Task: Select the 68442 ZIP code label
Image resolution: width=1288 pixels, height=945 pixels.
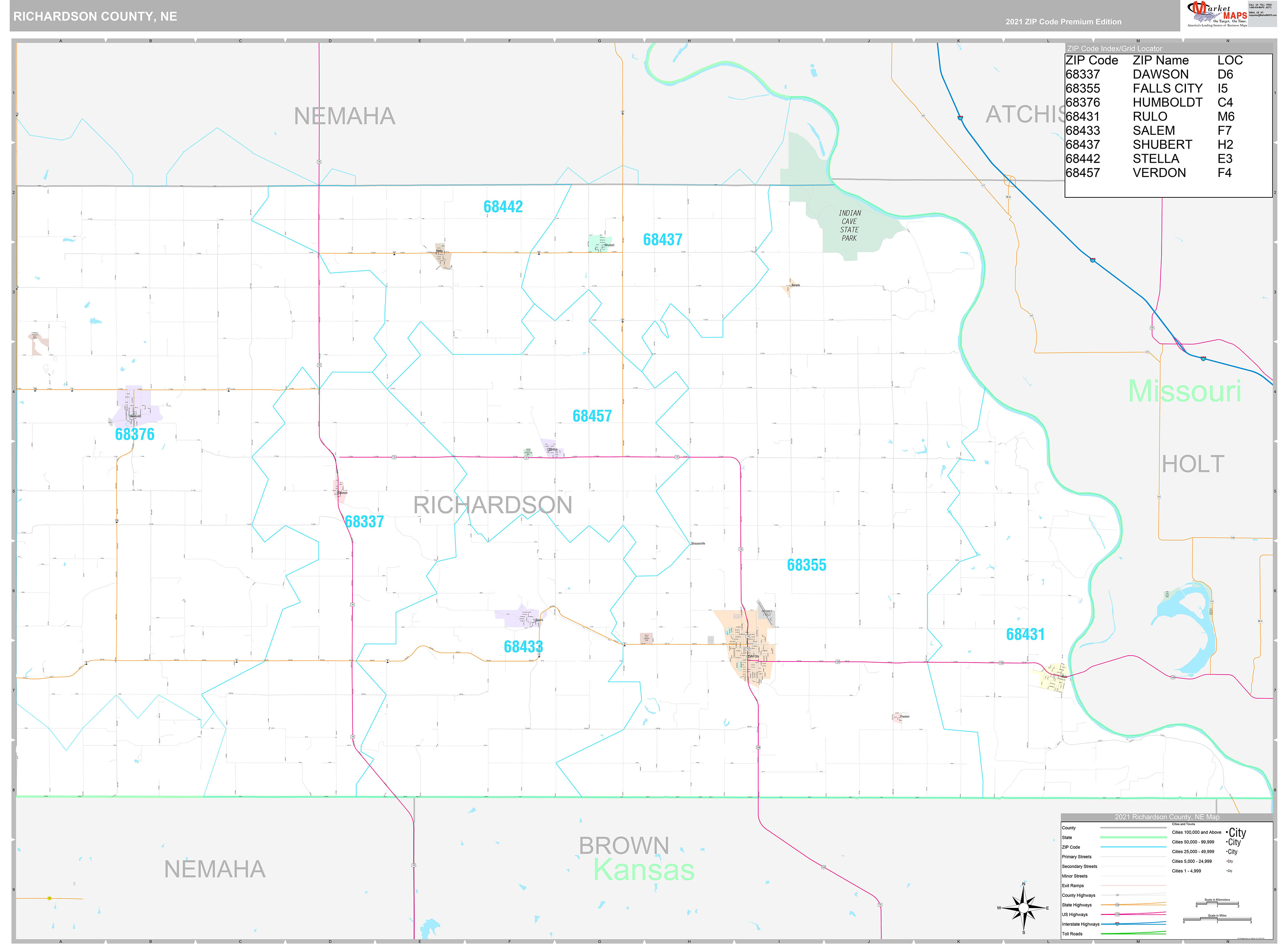Action: pos(502,206)
